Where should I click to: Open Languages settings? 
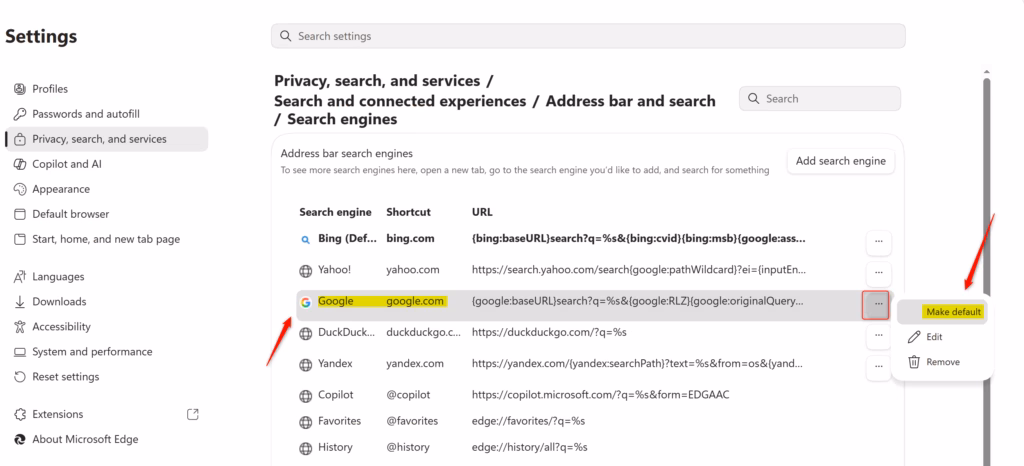pos(58,277)
